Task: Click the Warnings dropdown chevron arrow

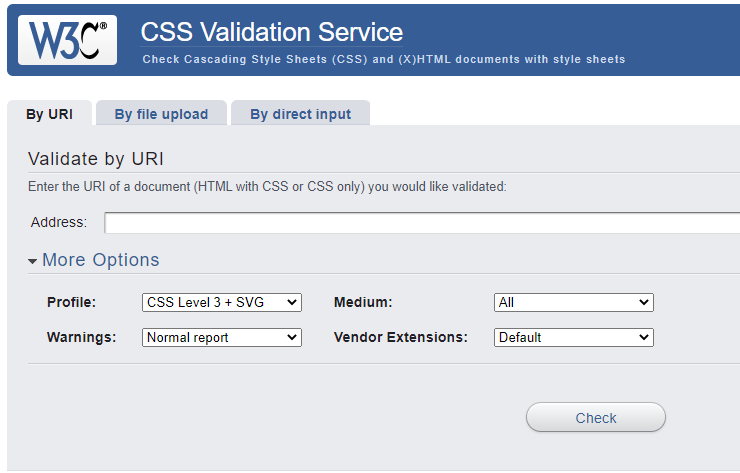Action: (x=292, y=337)
